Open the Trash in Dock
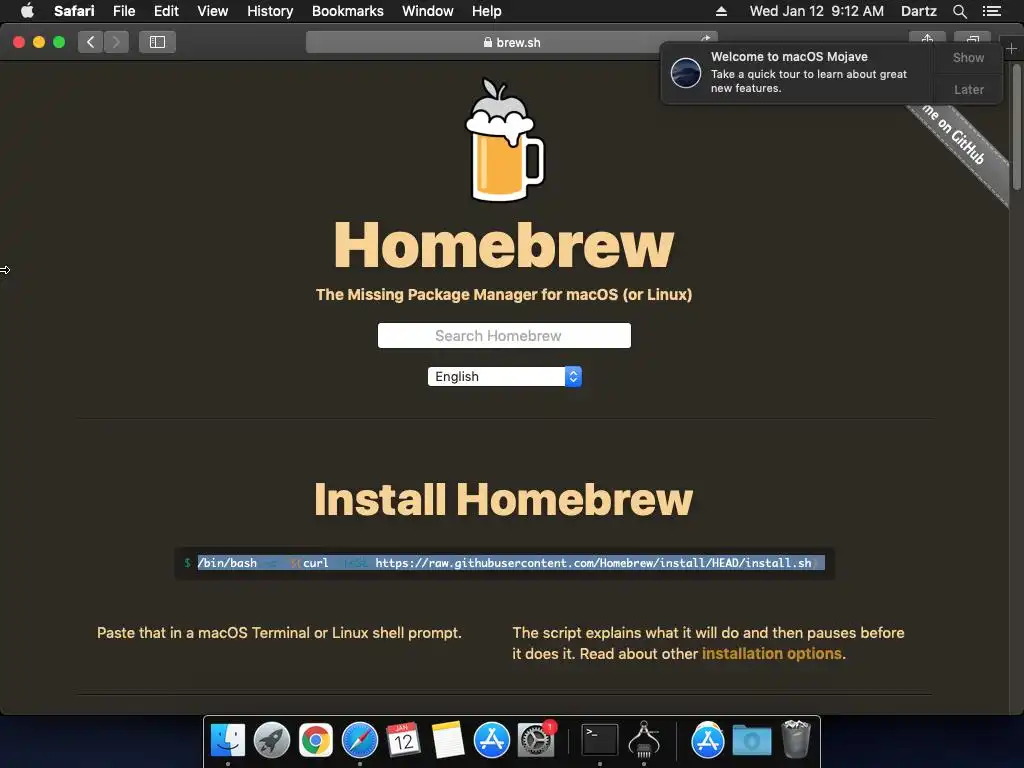 tap(796, 739)
